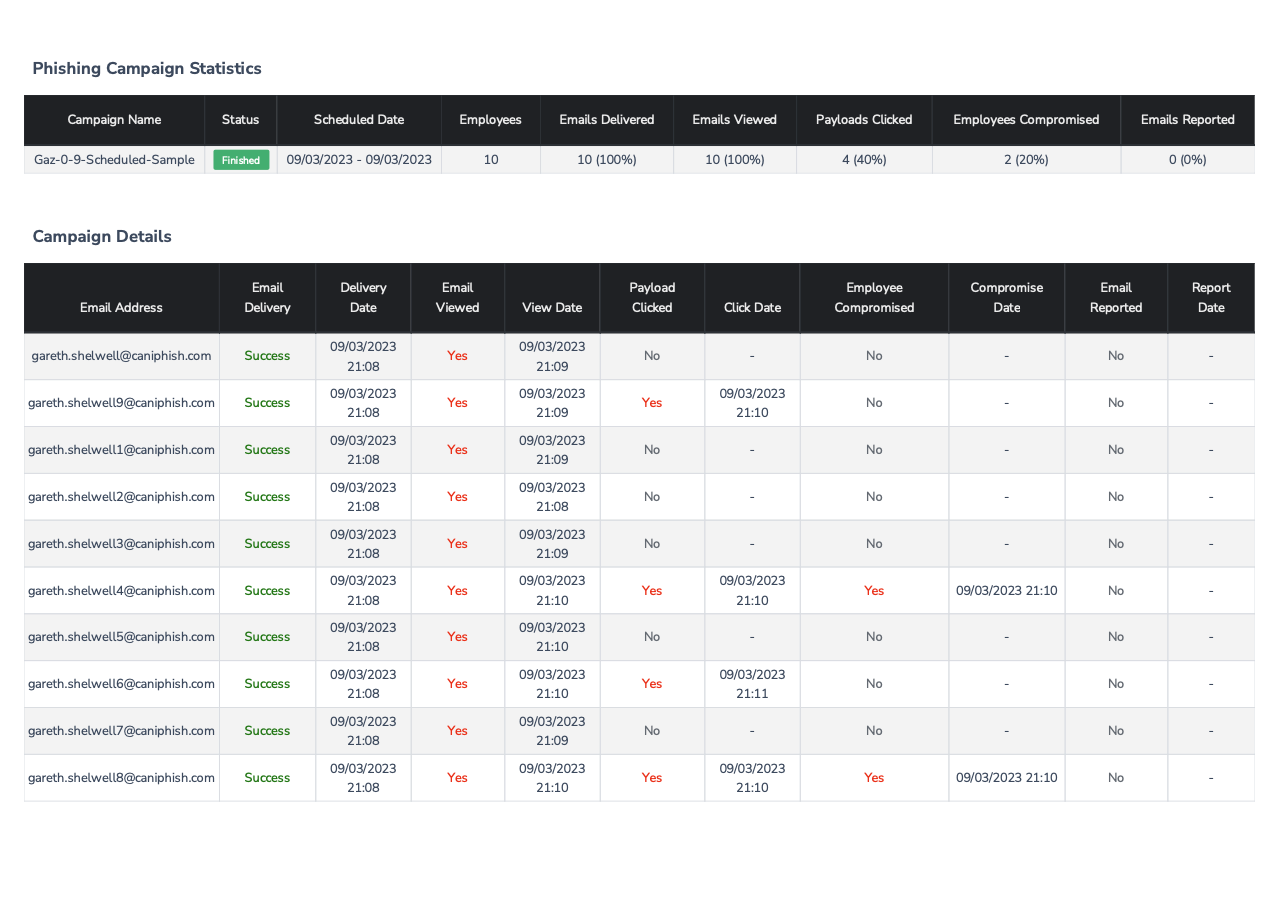Click the gareth.shelwell8@caniphish.com email entry

(x=121, y=778)
